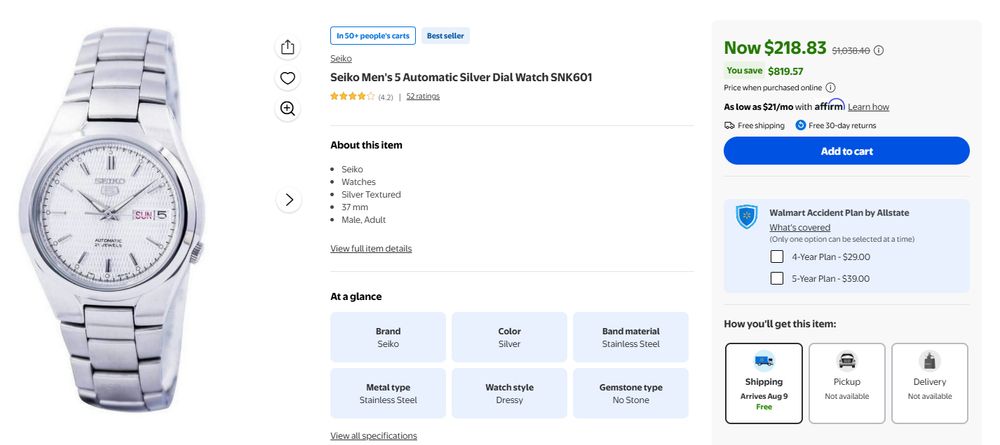
Task: Click the Allstate shield icon
Action: [746, 217]
